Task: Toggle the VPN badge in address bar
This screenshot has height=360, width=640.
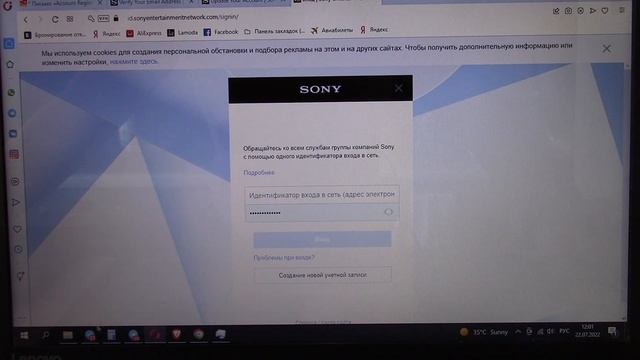Action: click(103, 18)
